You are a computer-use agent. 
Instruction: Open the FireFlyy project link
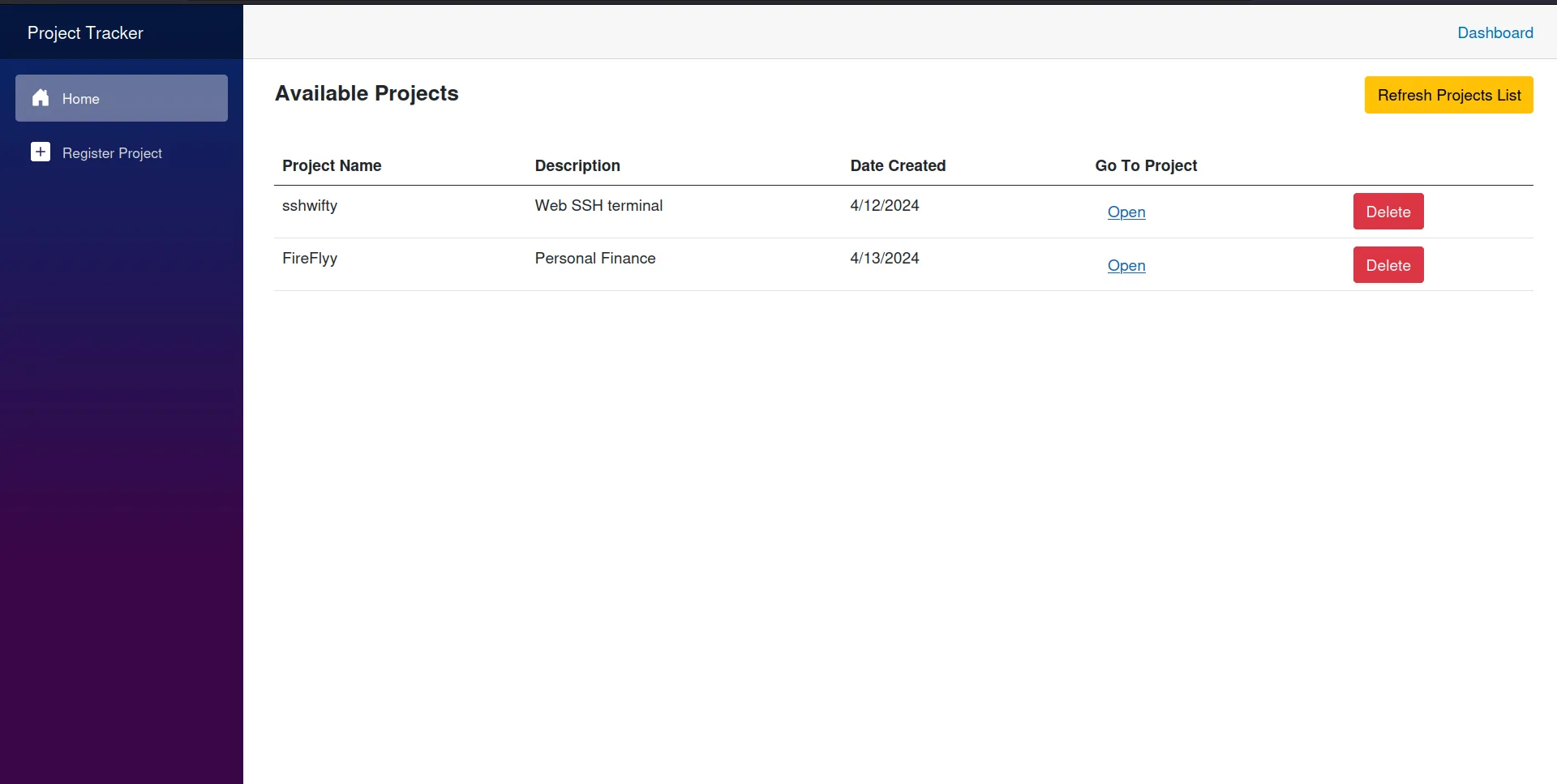[1126, 266]
